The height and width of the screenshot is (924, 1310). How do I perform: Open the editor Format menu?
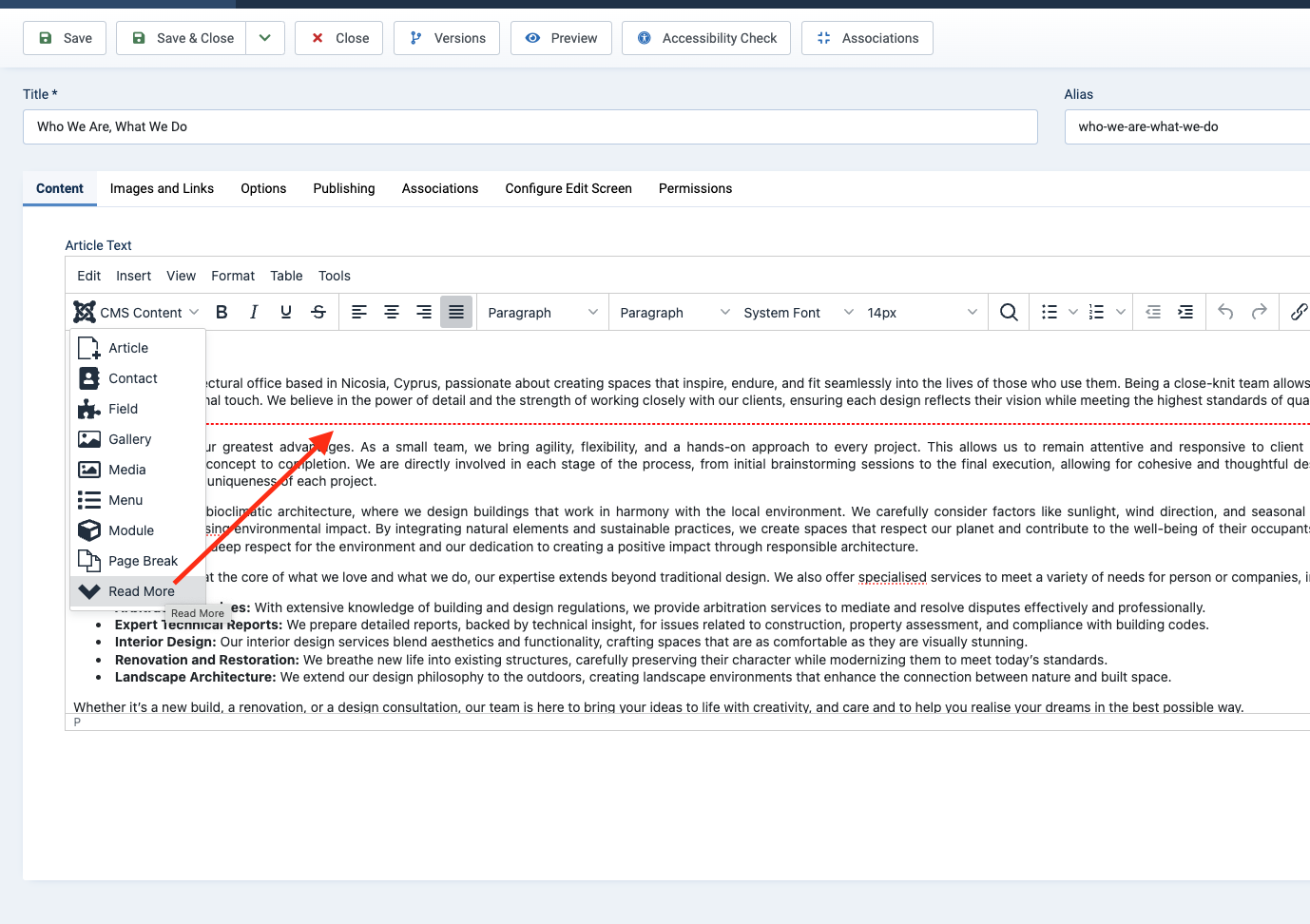click(x=233, y=276)
